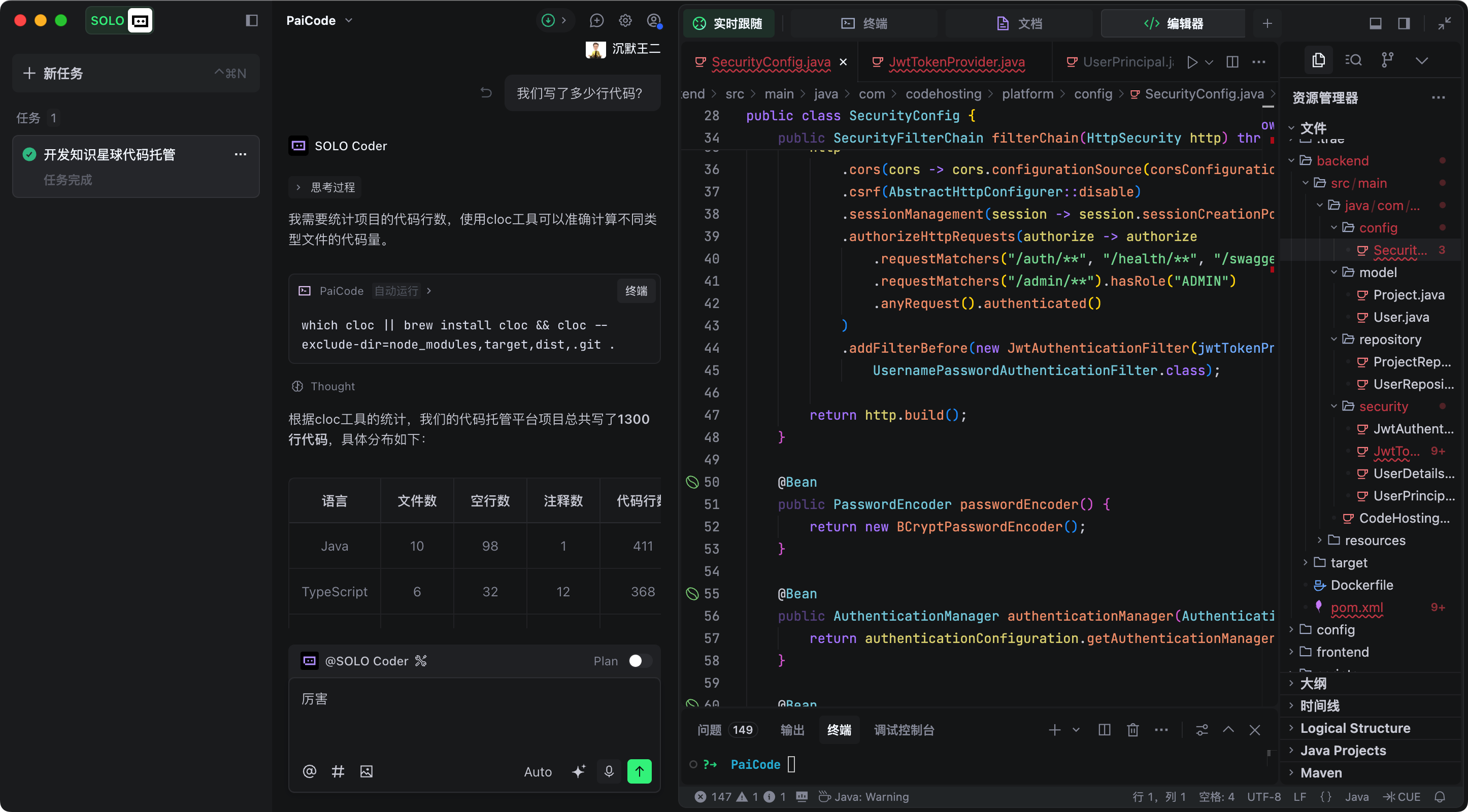Delete terminal with the trash icon

coord(1133,730)
